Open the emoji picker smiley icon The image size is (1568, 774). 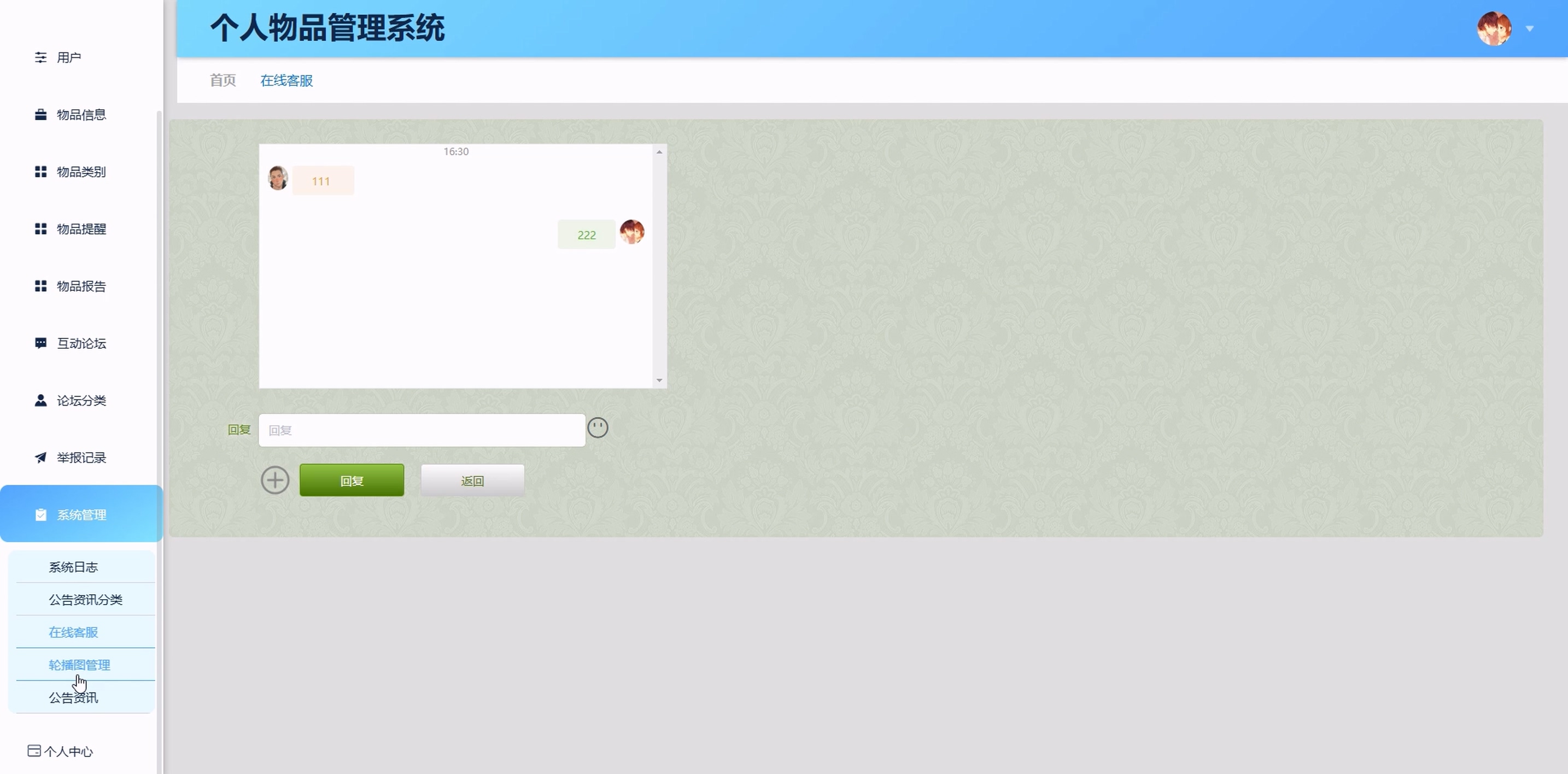tap(597, 428)
